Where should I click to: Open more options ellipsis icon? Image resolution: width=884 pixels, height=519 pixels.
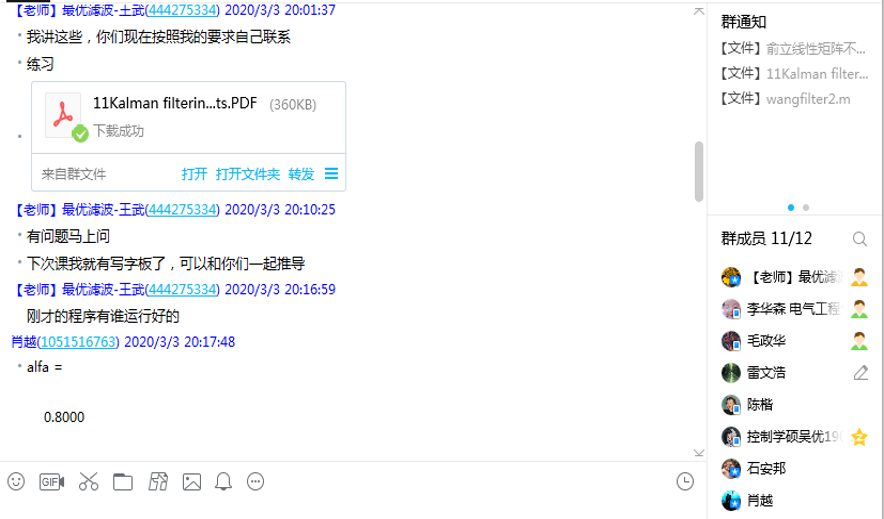[255, 481]
